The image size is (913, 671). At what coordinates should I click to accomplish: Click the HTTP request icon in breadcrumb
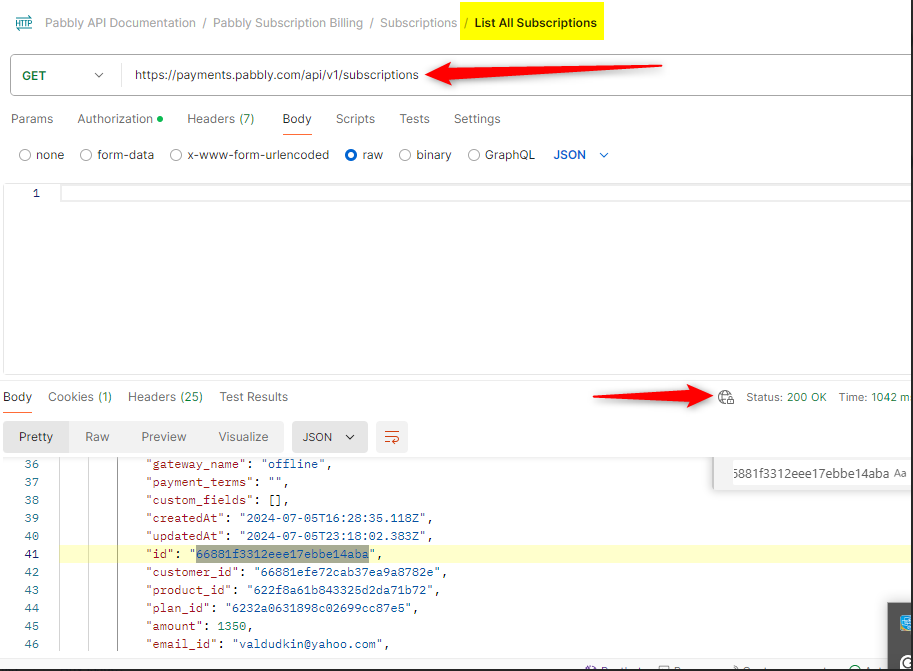click(24, 23)
